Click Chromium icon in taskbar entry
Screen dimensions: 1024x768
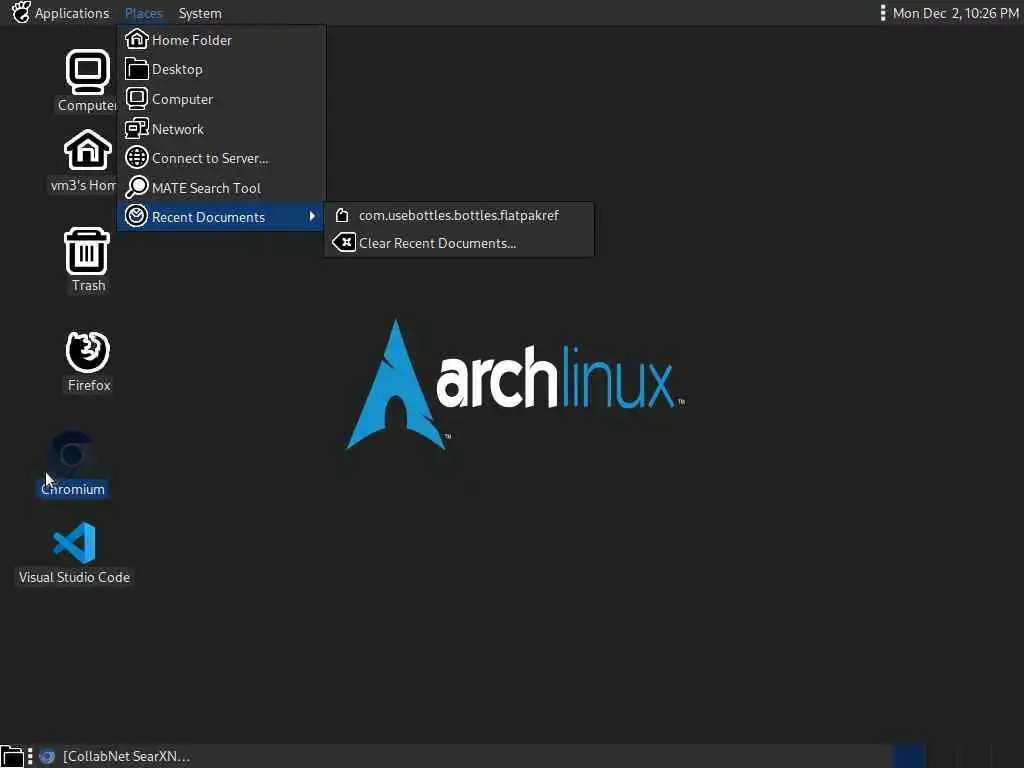[x=47, y=757]
